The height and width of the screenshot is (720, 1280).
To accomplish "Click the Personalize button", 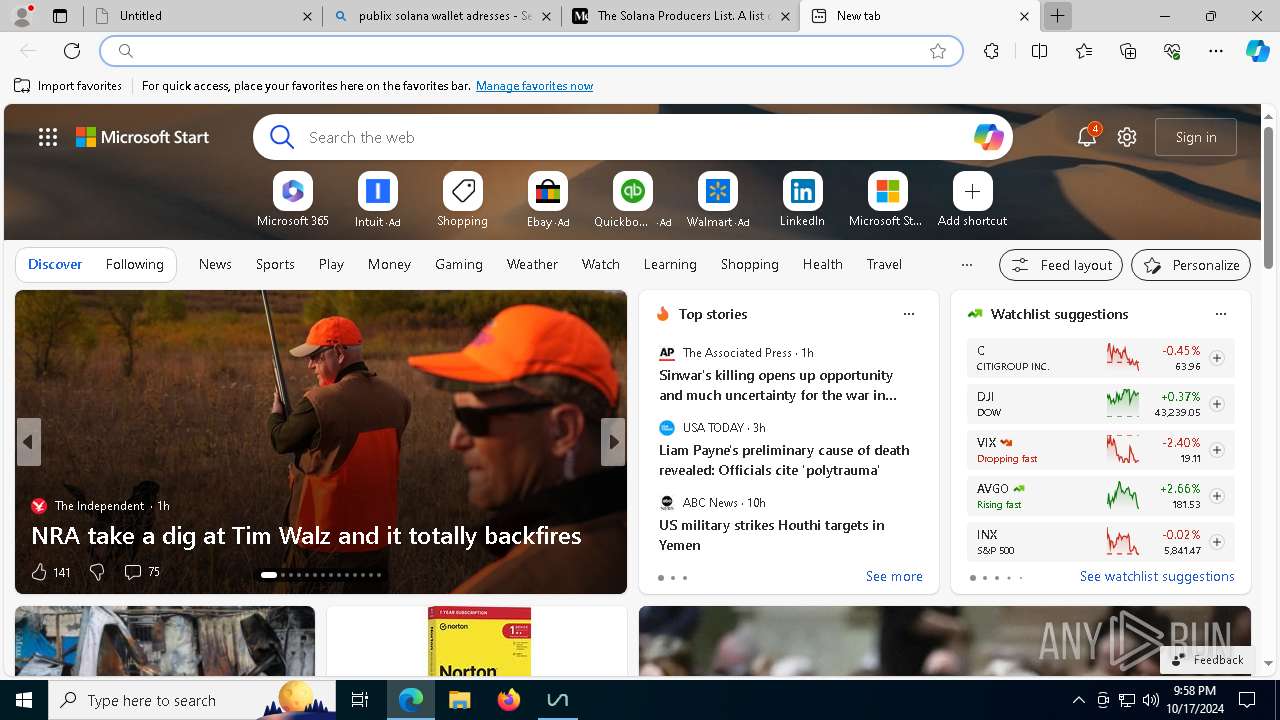I will coord(1191,265).
